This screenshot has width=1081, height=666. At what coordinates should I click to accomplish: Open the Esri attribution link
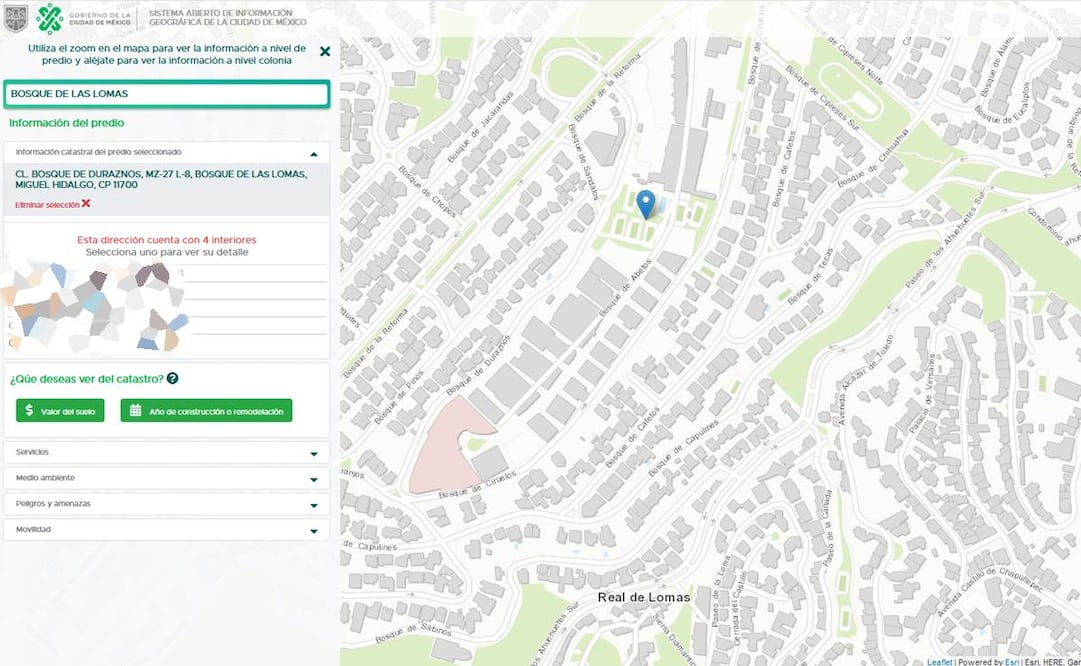click(x=1011, y=661)
